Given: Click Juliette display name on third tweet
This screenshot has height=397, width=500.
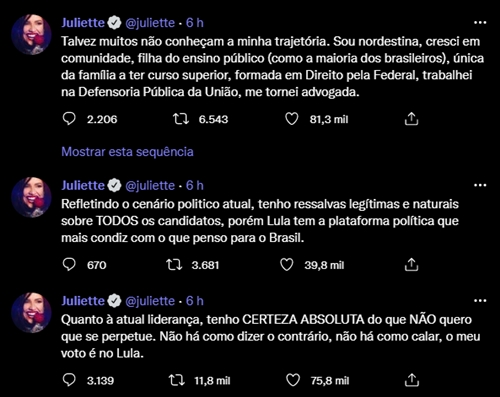Looking at the screenshot, I should [x=83, y=301].
